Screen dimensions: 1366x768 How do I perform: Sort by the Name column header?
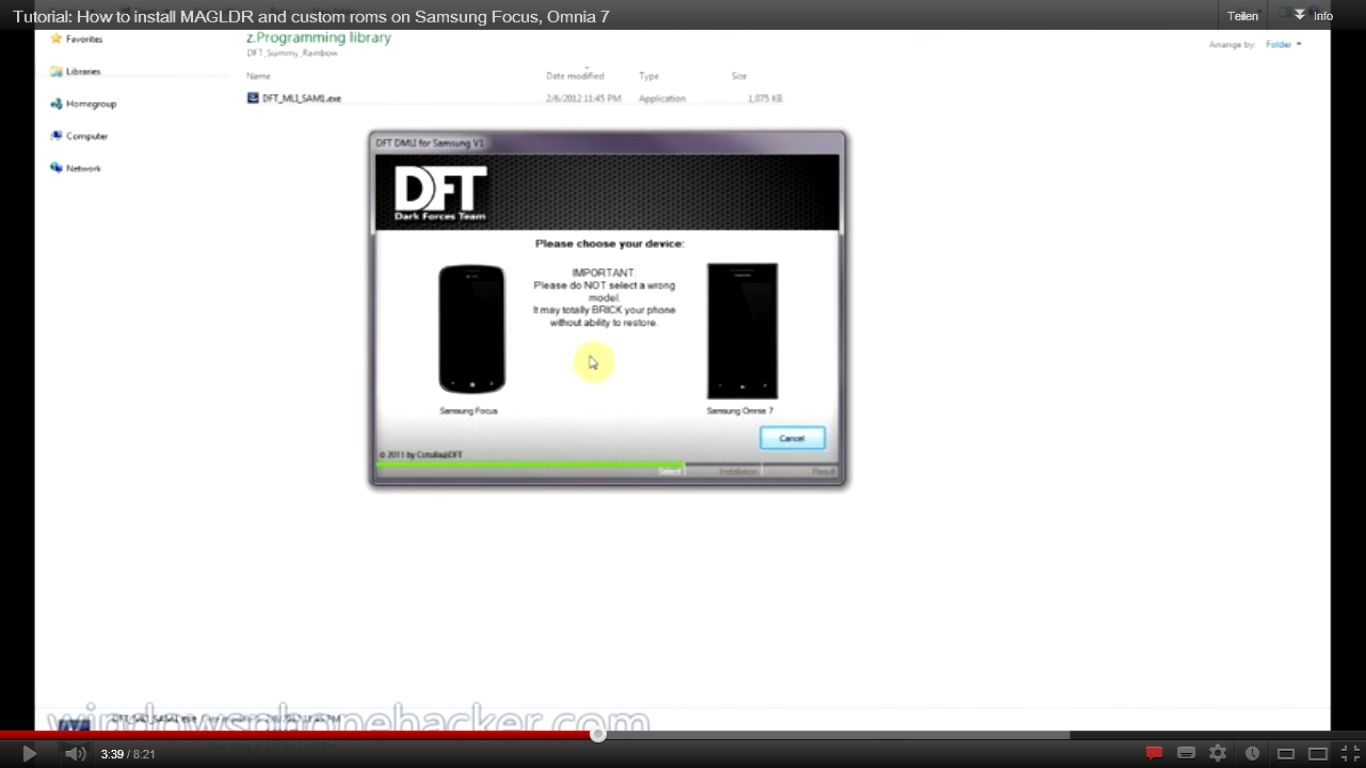point(259,76)
